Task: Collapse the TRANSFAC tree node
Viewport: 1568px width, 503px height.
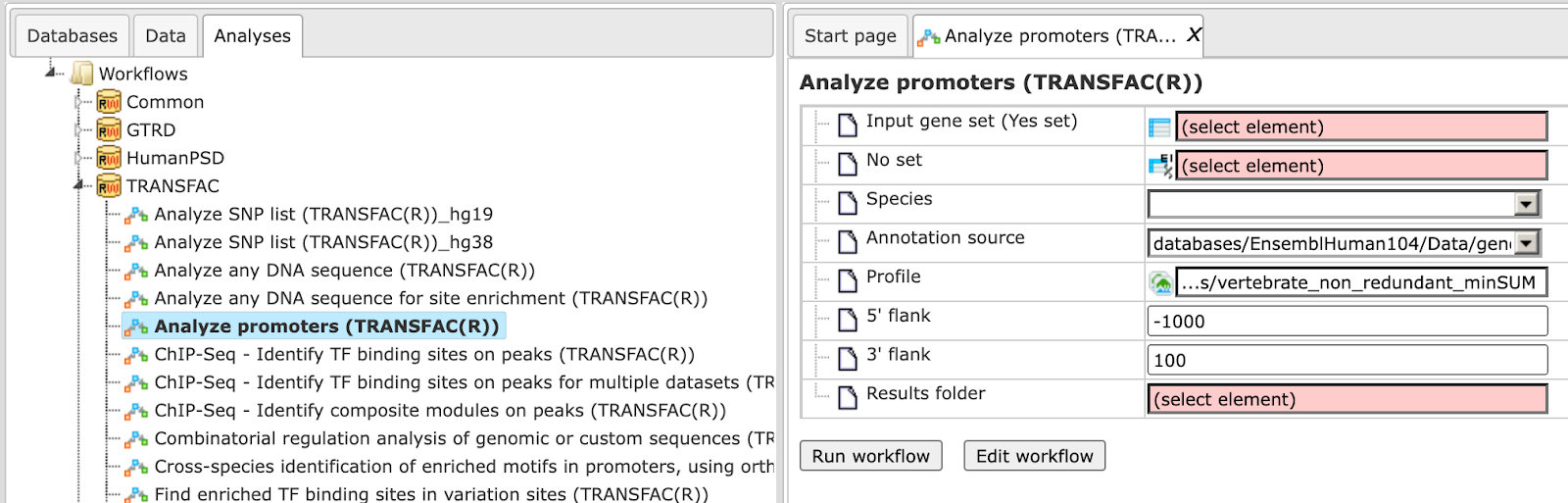Action: (79, 185)
